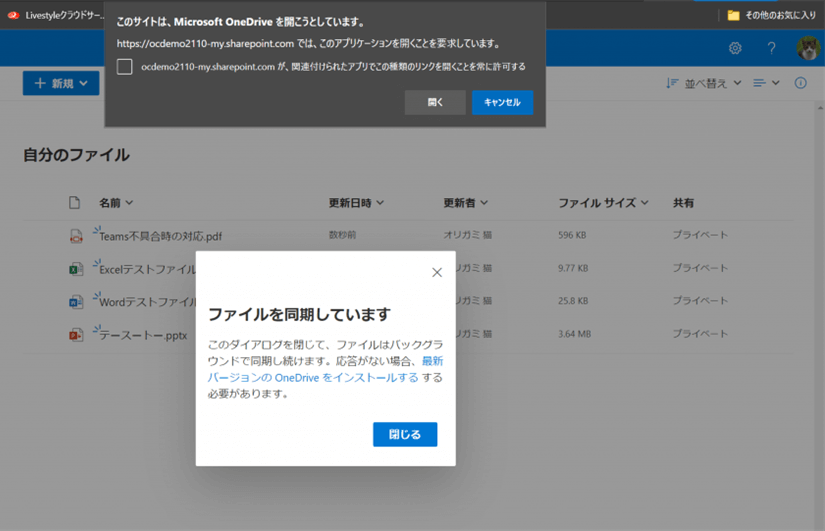Open the 更新者 column dropdown
Screen dimensions: 825x531
click(x=466, y=203)
